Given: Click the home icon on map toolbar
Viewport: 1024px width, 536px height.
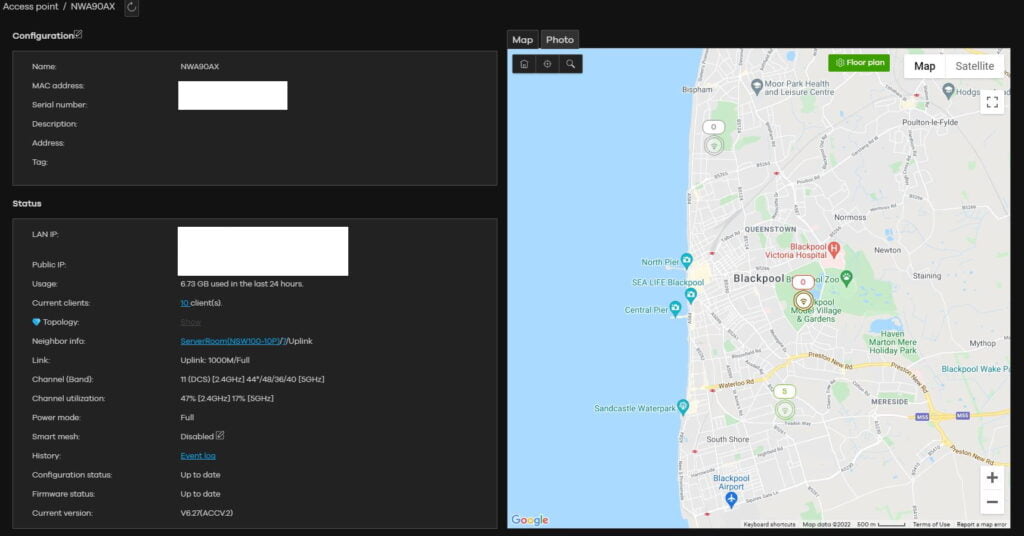Looking at the screenshot, I should pyautogui.click(x=524, y=64).
